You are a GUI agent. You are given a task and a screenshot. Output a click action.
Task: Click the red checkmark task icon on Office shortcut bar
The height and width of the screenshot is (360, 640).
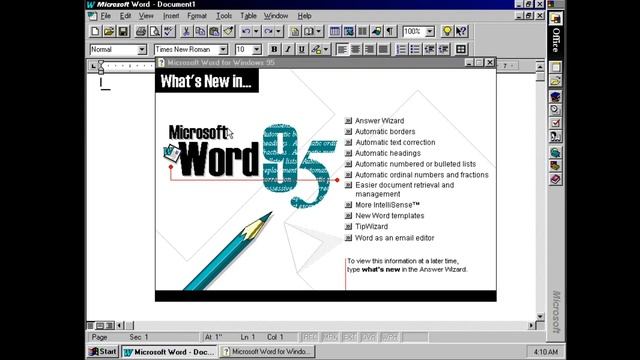(556, 122)
